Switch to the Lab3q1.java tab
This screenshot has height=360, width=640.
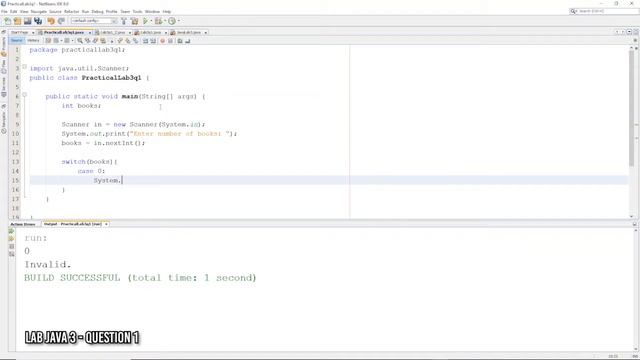151,32
